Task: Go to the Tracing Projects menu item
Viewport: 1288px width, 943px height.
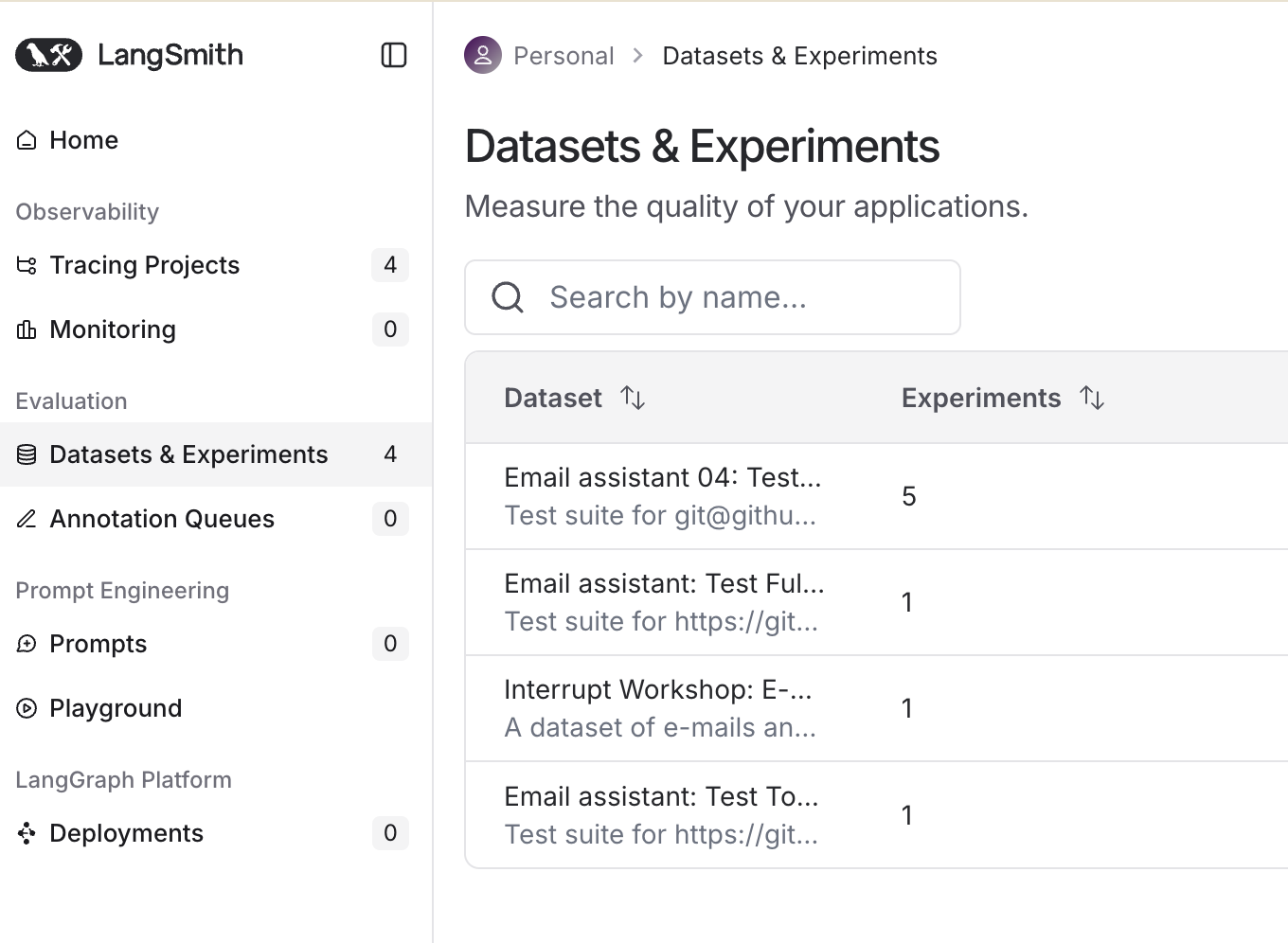Action: [144, 265]
